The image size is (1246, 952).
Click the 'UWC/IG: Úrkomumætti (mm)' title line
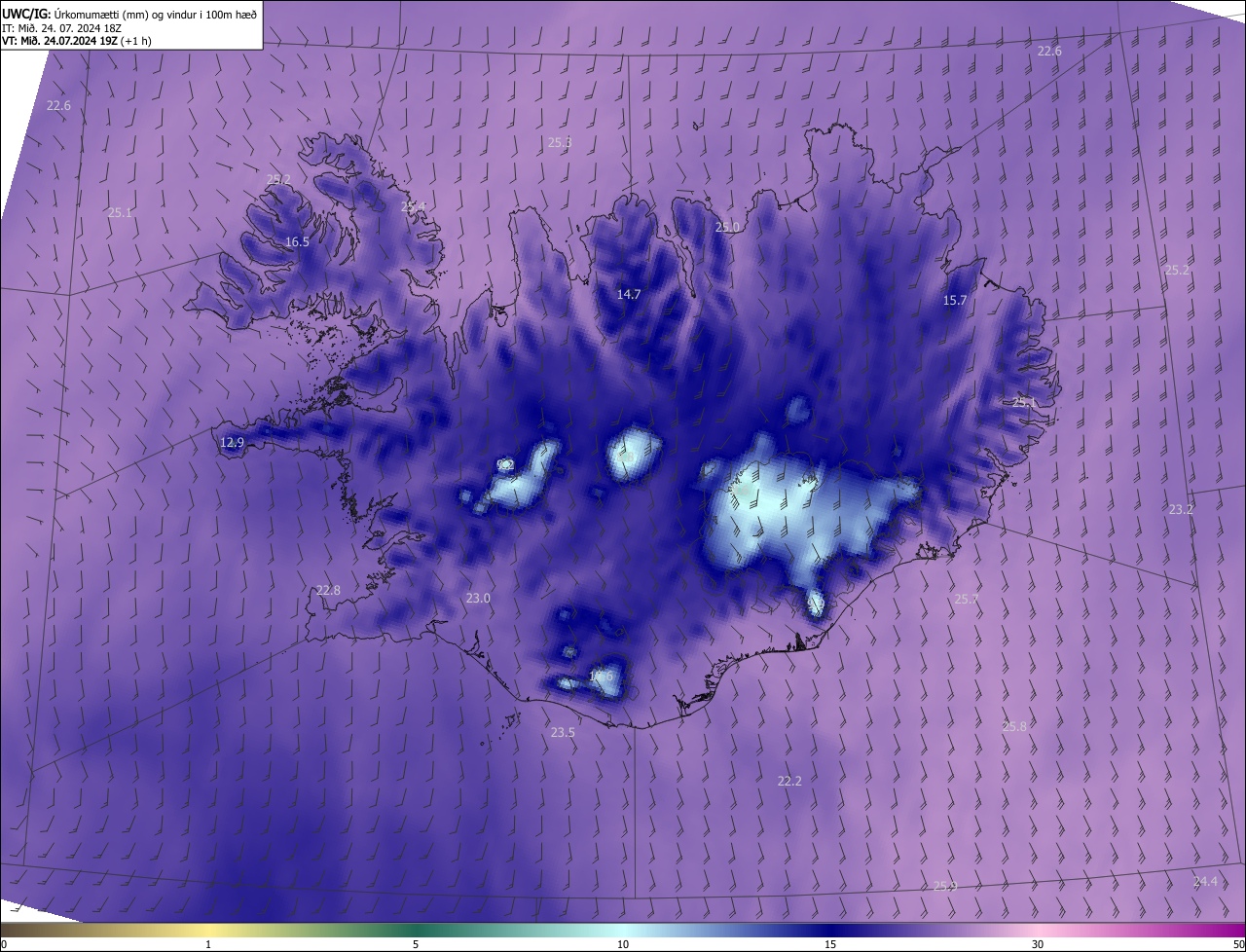point(129,14)
